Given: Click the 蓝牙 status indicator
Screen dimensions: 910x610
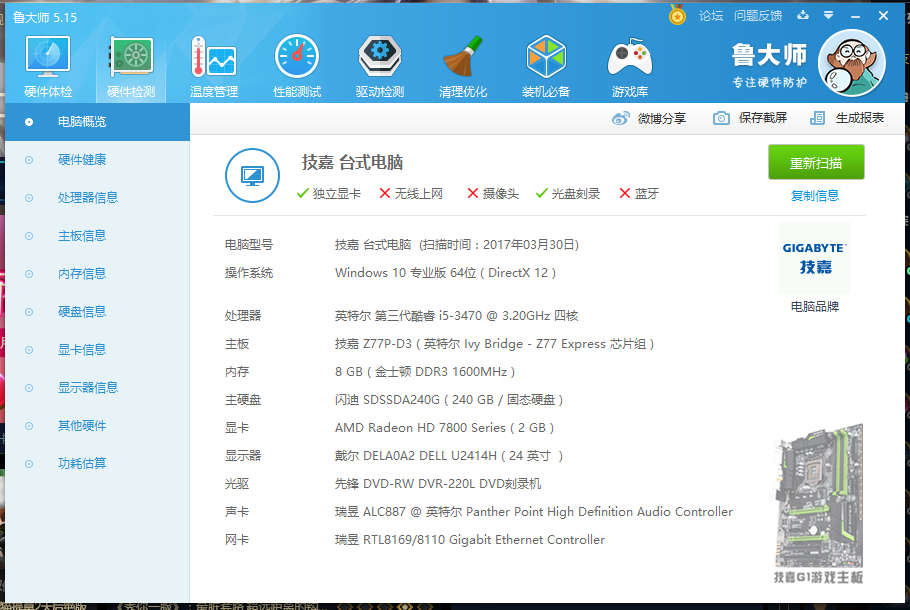Looking at the screenshot, I should 639,194.
